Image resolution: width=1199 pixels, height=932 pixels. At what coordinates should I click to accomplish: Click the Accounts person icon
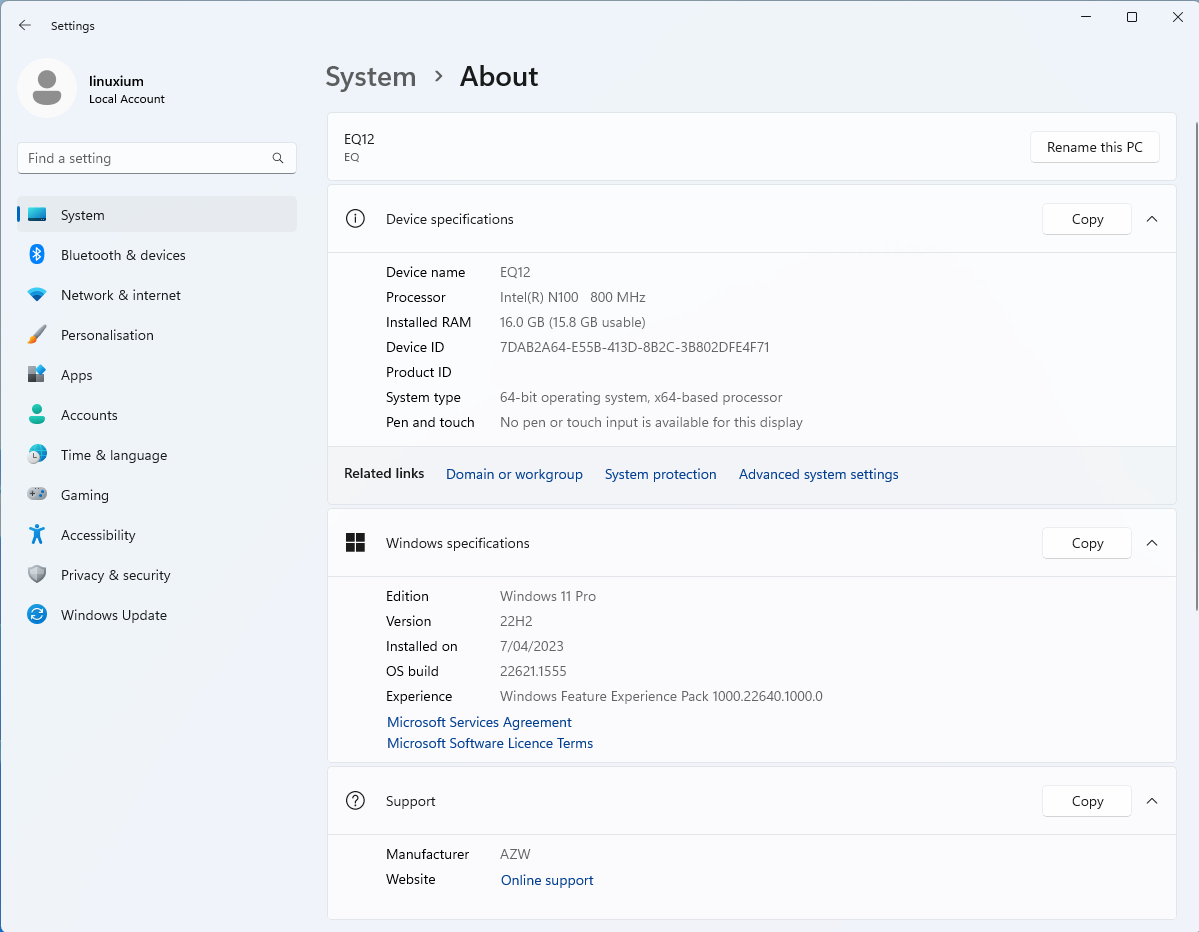(37, 414)
